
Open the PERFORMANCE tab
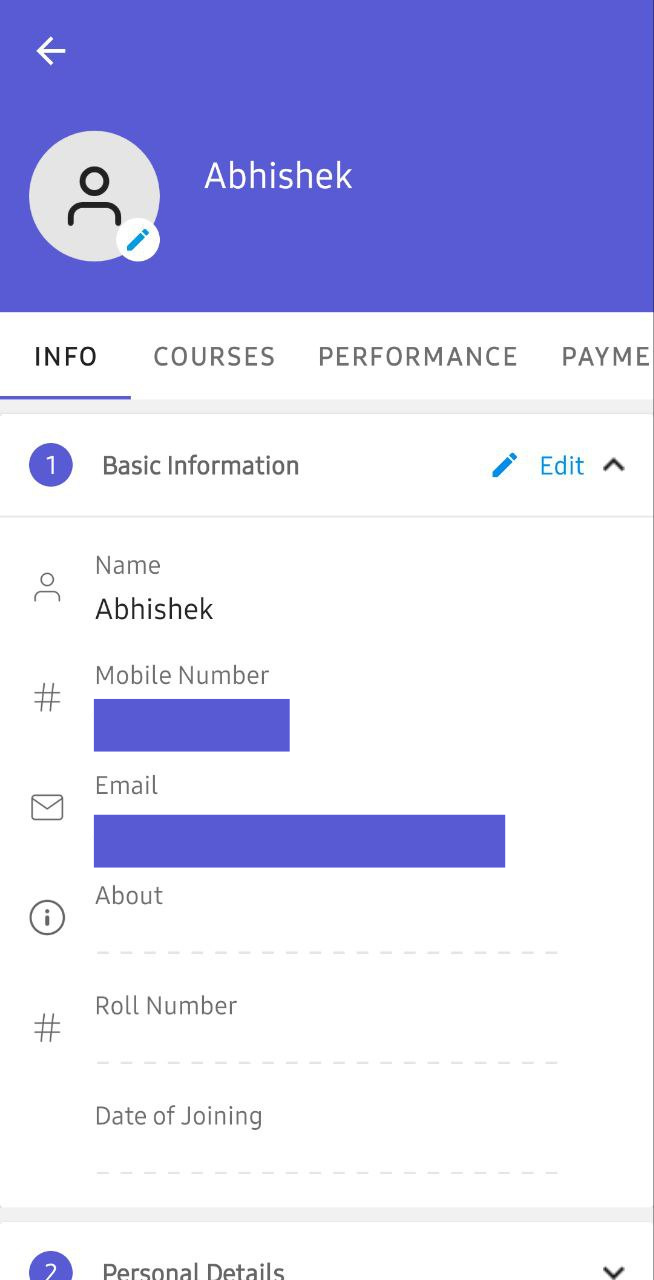pos(418,357)
